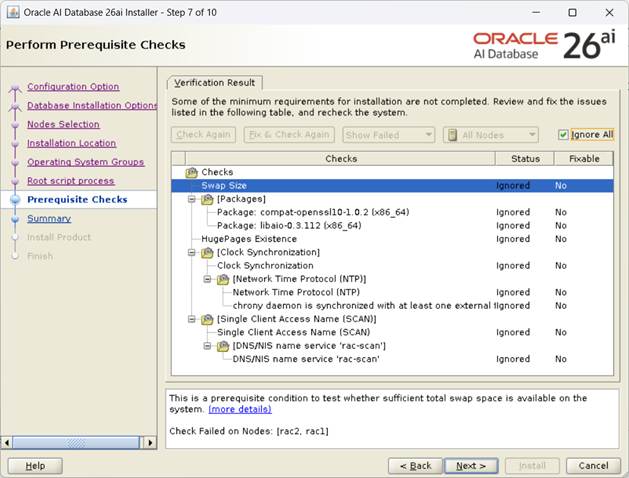Click Ignored status for HugePages Existence
The width and height of the screenshot is (629, 478).
(x=513, y=239)
